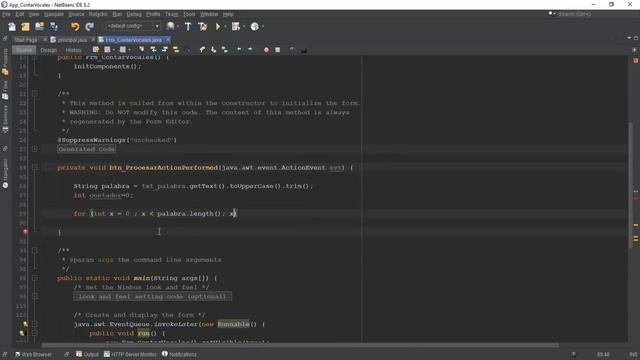This screenshot has height=360, width=640.
Task: Close the Frm_ContarVocales.java tab
Action: click(168, 40)
